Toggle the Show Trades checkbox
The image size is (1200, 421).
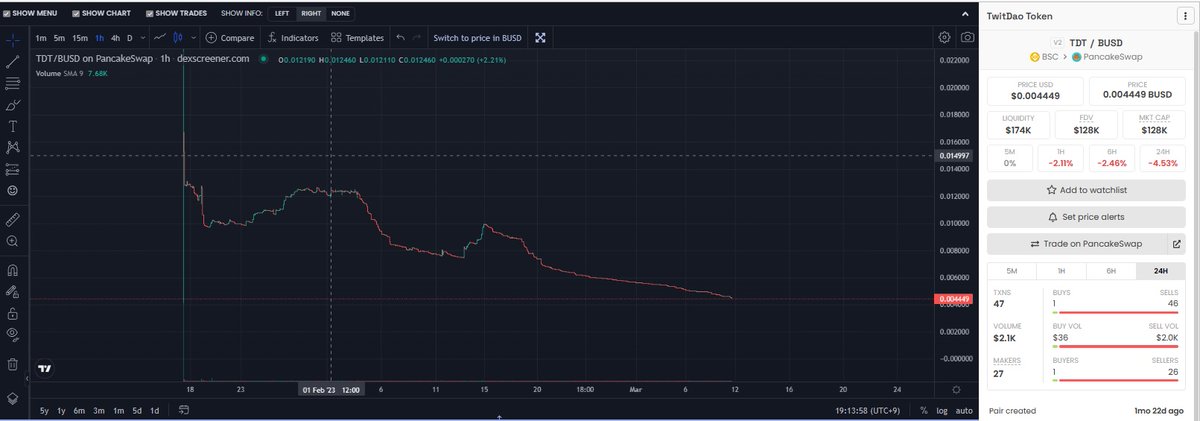click(x=149, y=14)
